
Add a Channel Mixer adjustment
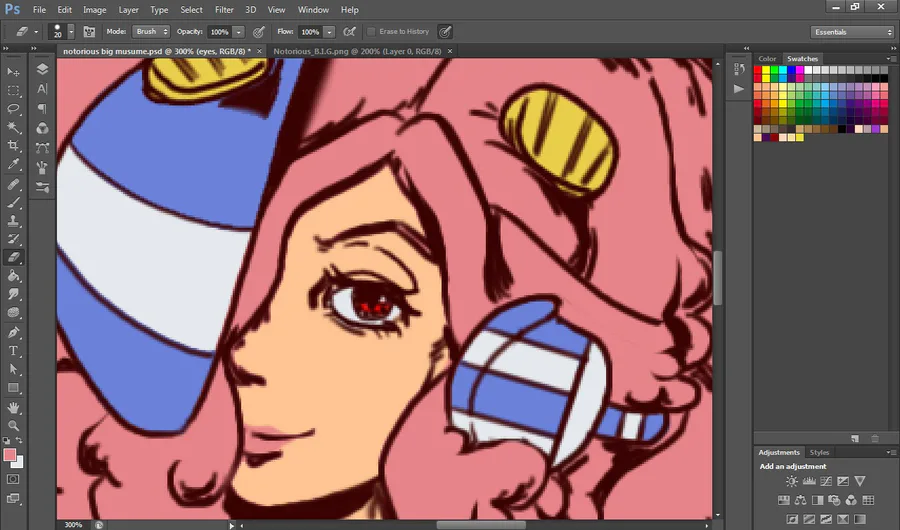click(x=851, y=501)
